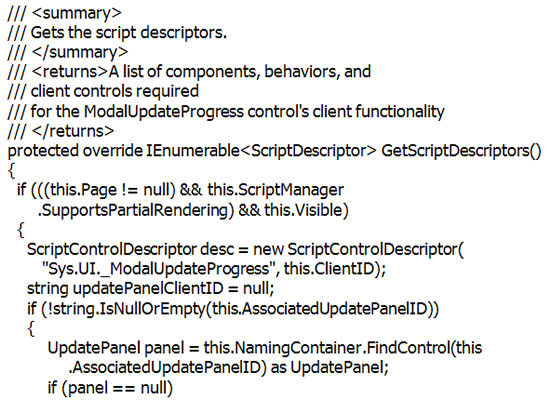Viewport: 550px width, 400px height.
Task: Click 'this.ScriptManager' in the if condition
Action: pyautogui.click(x=275, y=190)
